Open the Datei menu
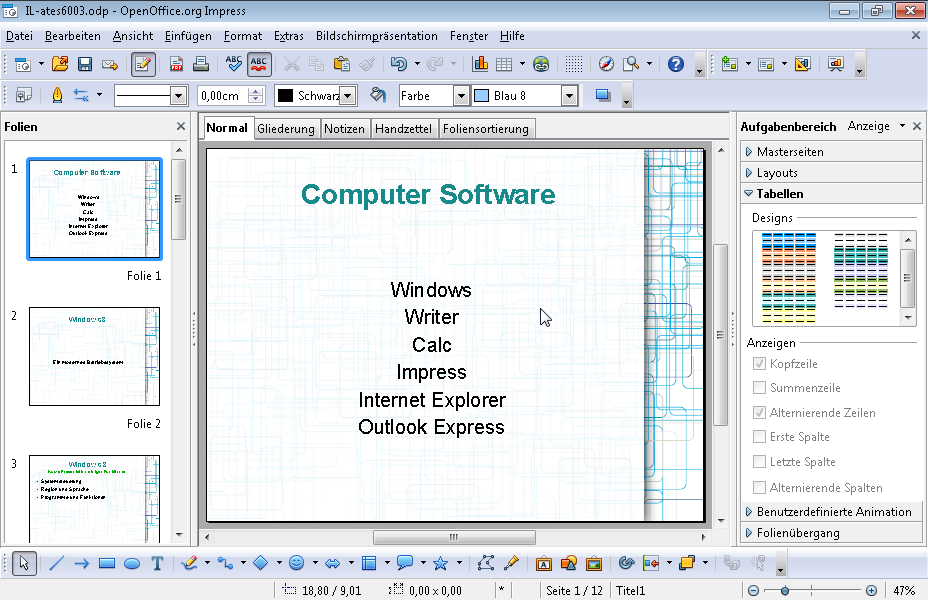This screenshot has width=928, height=600. coord(19,36)
